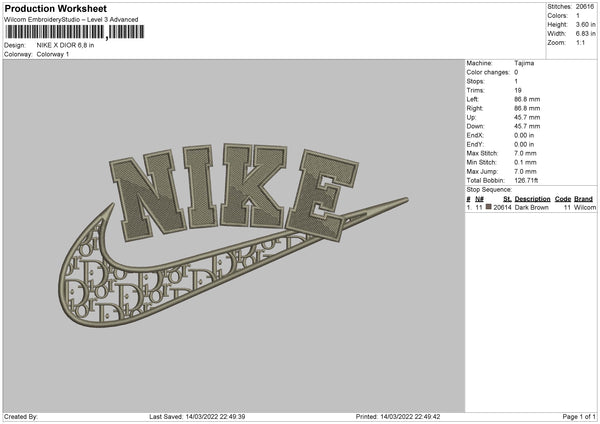Image resolution: width=600 pixels, height=424 pixels.
Task: Click the design name 'NIKE X DIOR 6,8 in'
Action: pos(65,45)
